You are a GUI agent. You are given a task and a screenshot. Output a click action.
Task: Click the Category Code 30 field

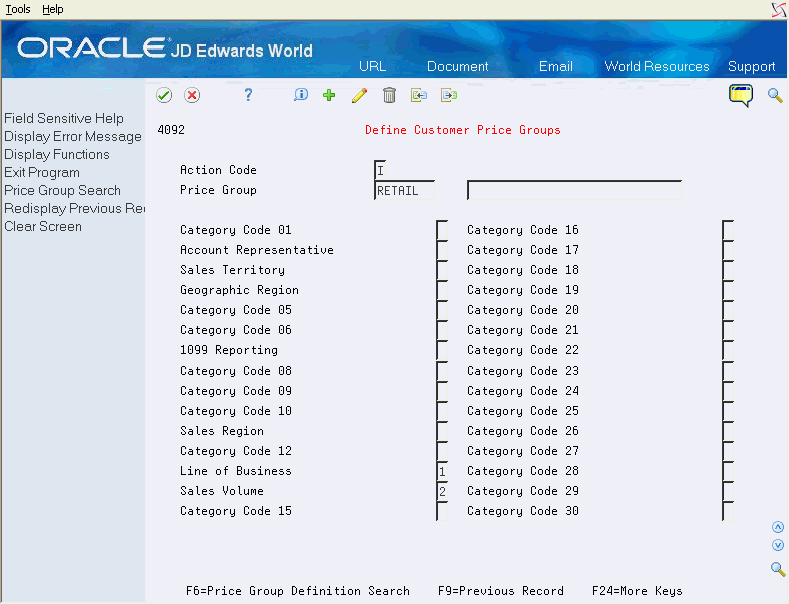(x=728, y=511)
